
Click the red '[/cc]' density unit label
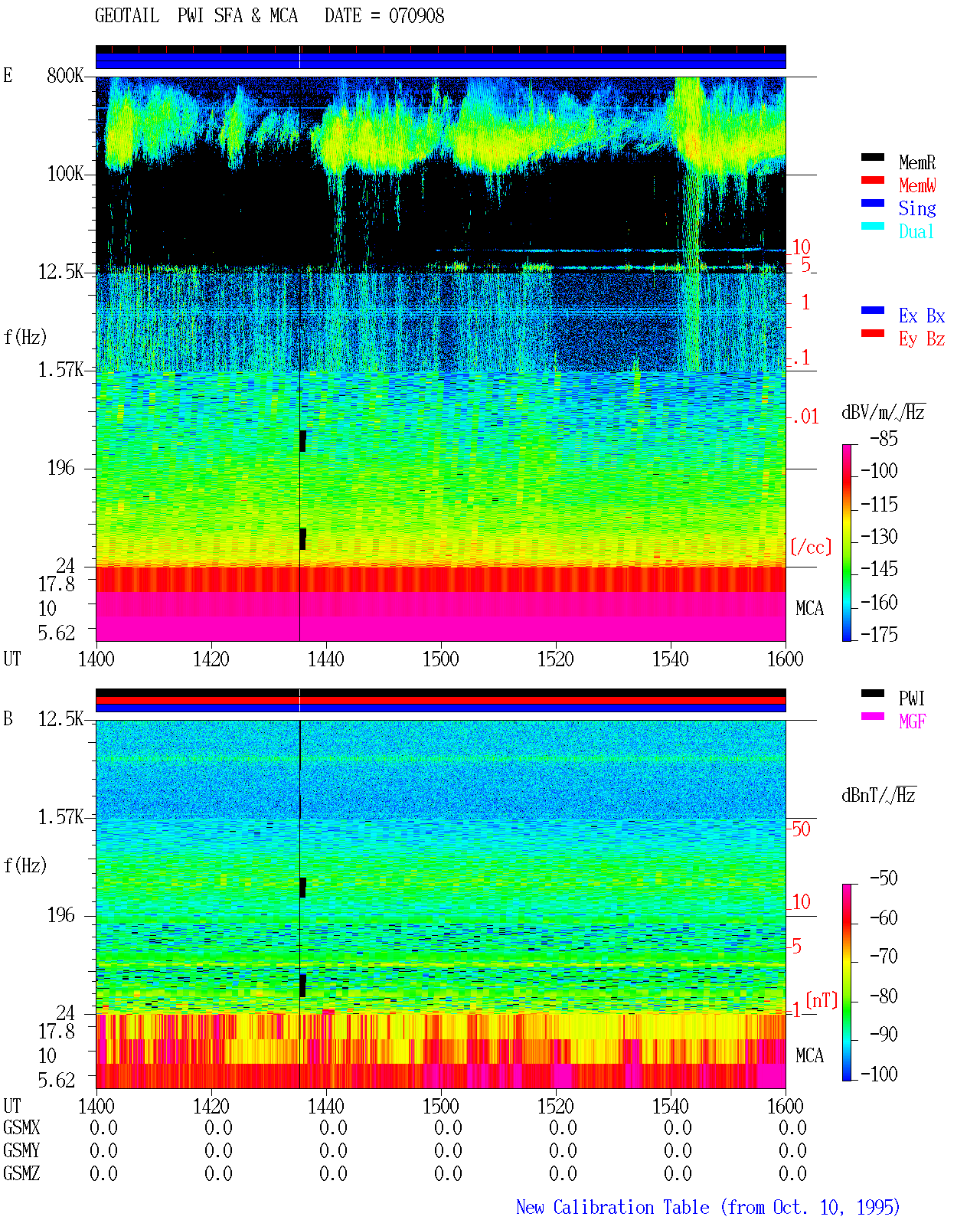click(811, 547)
